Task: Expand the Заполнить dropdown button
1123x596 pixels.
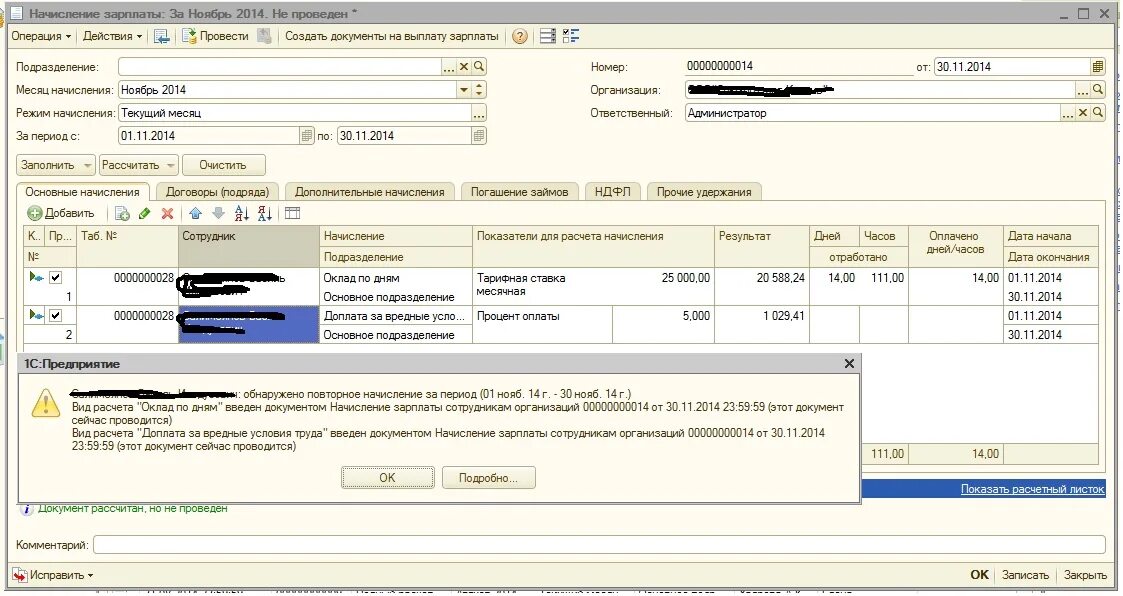Action: point(87,165)
